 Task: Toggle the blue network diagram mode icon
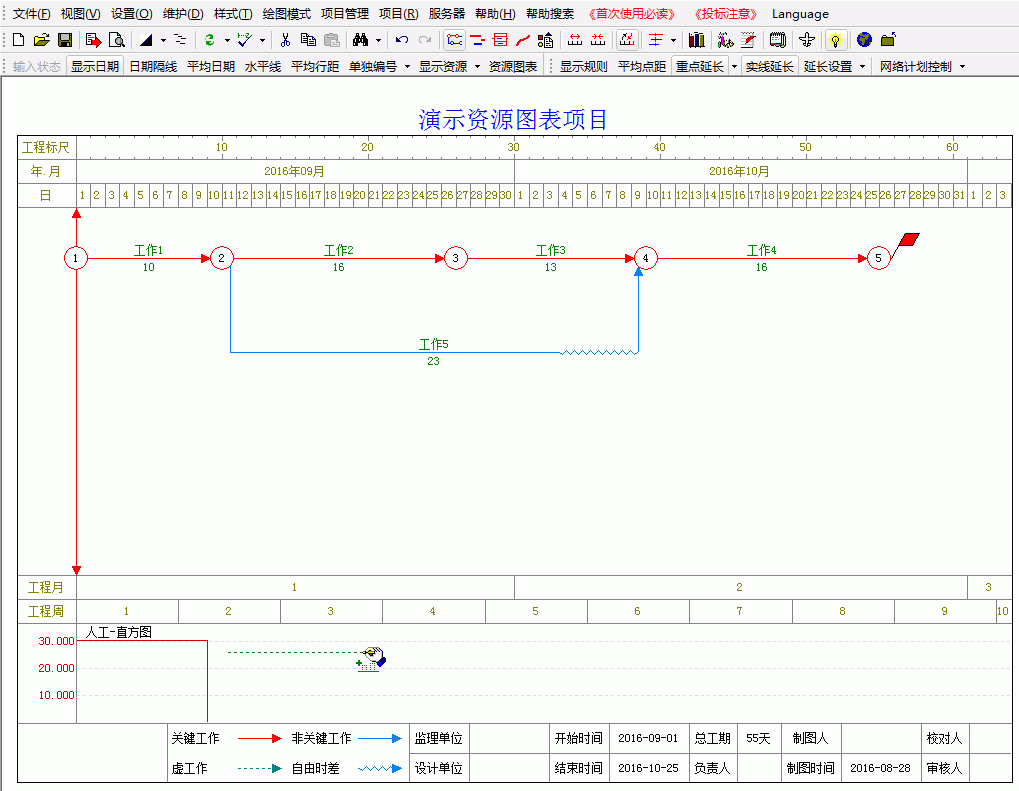pyautogui.click(x=455, y=40)
